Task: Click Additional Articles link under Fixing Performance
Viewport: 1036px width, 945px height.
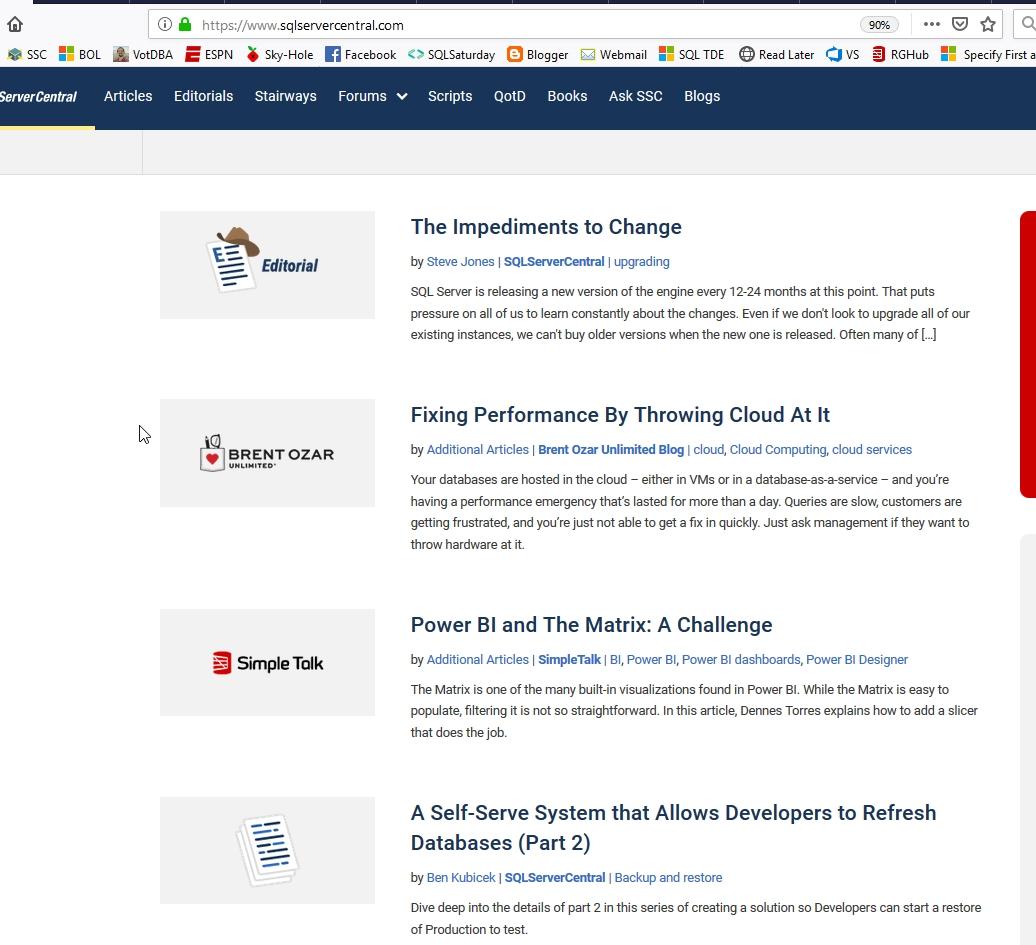Action: [477, 449]
